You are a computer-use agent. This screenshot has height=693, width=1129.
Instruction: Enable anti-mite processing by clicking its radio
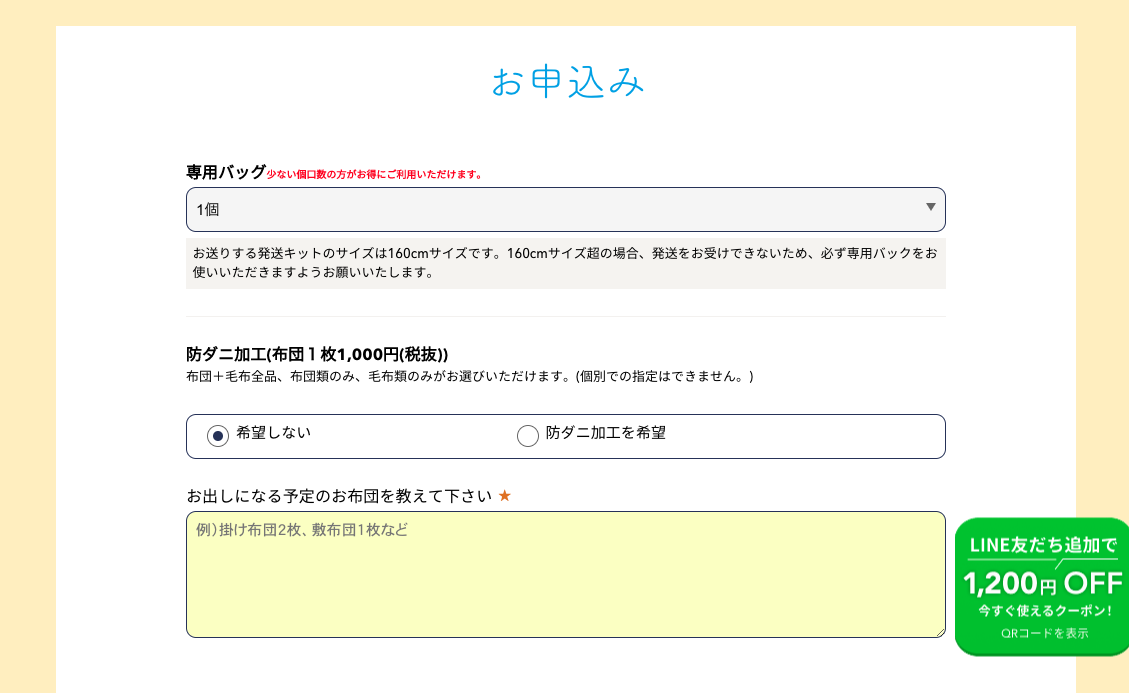(528, 435)
